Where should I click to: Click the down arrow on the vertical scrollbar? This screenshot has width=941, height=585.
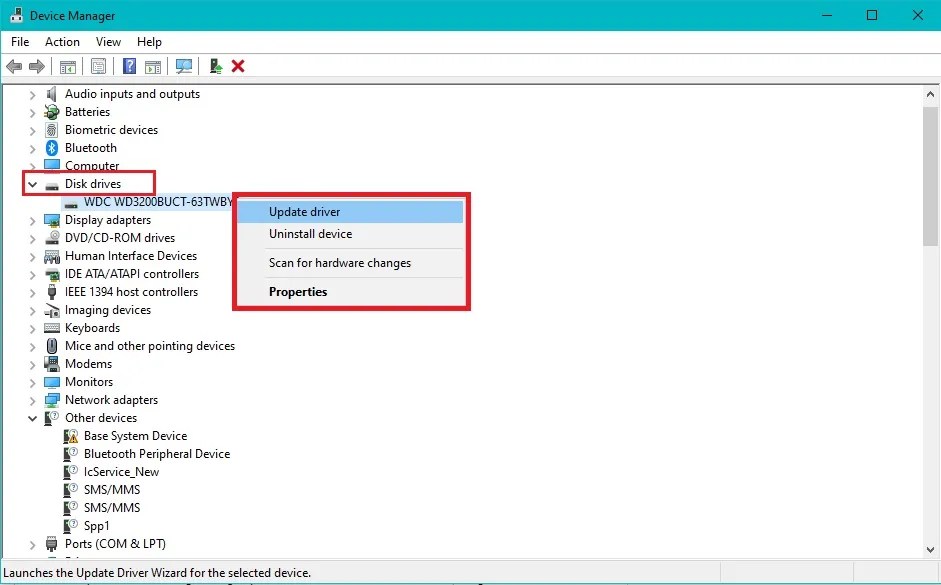coord(930,550)
